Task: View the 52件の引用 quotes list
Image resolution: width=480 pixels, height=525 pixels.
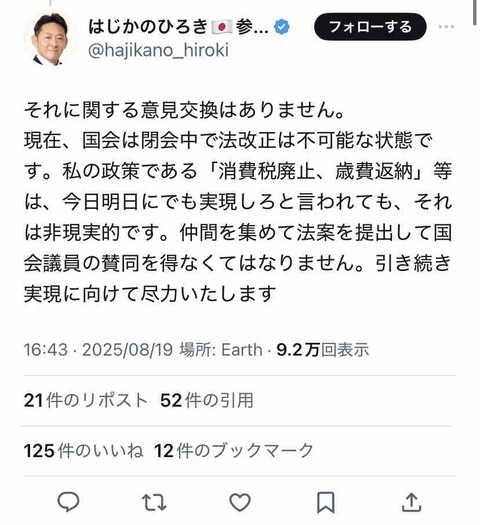Action: pos(207,400)
